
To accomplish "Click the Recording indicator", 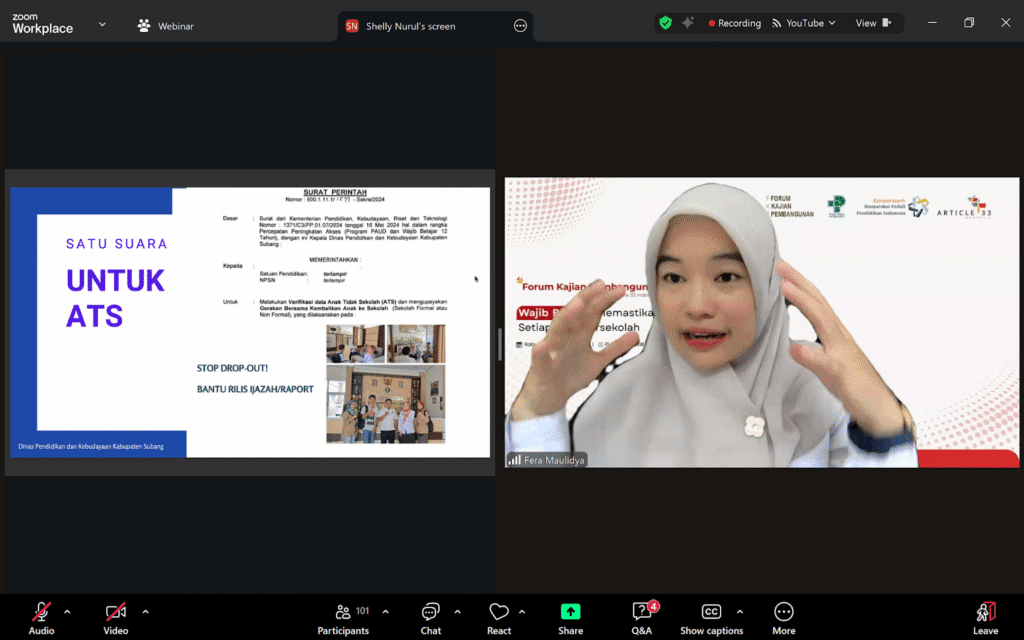I will tap(734, 22).
